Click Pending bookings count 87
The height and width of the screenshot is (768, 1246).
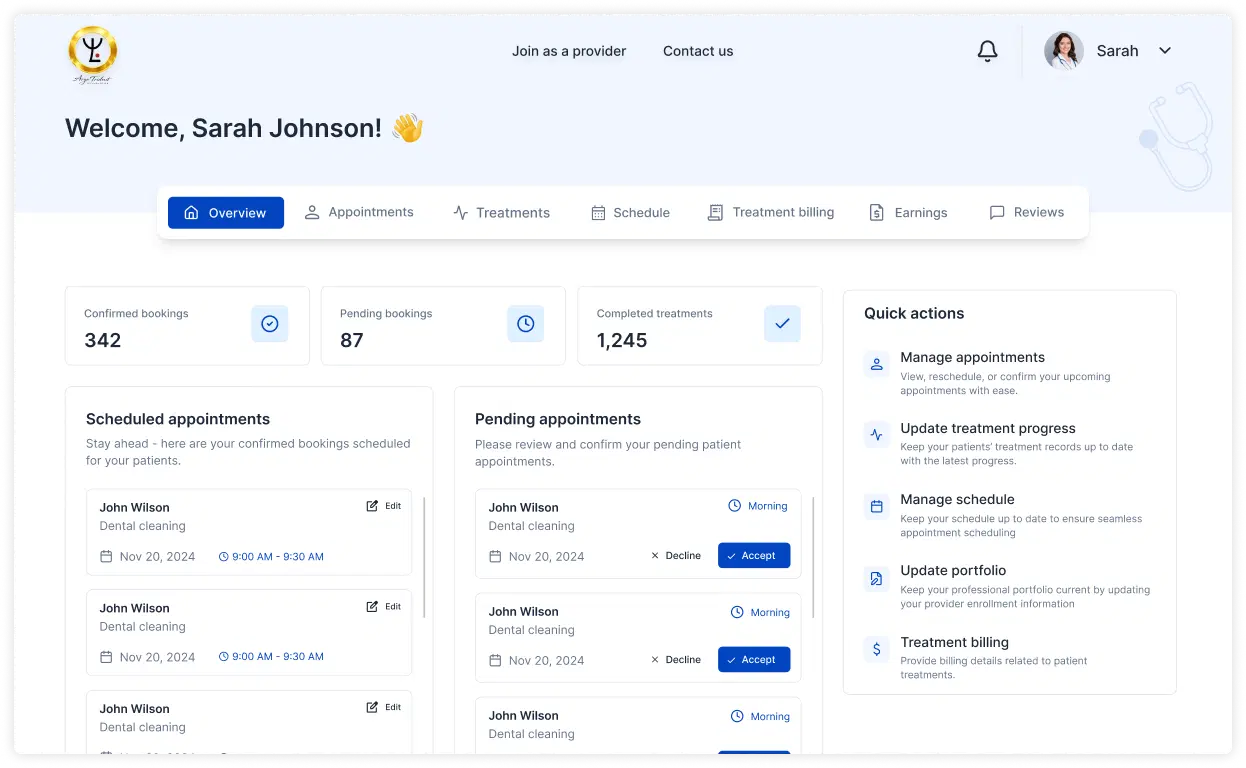point(352,340)
